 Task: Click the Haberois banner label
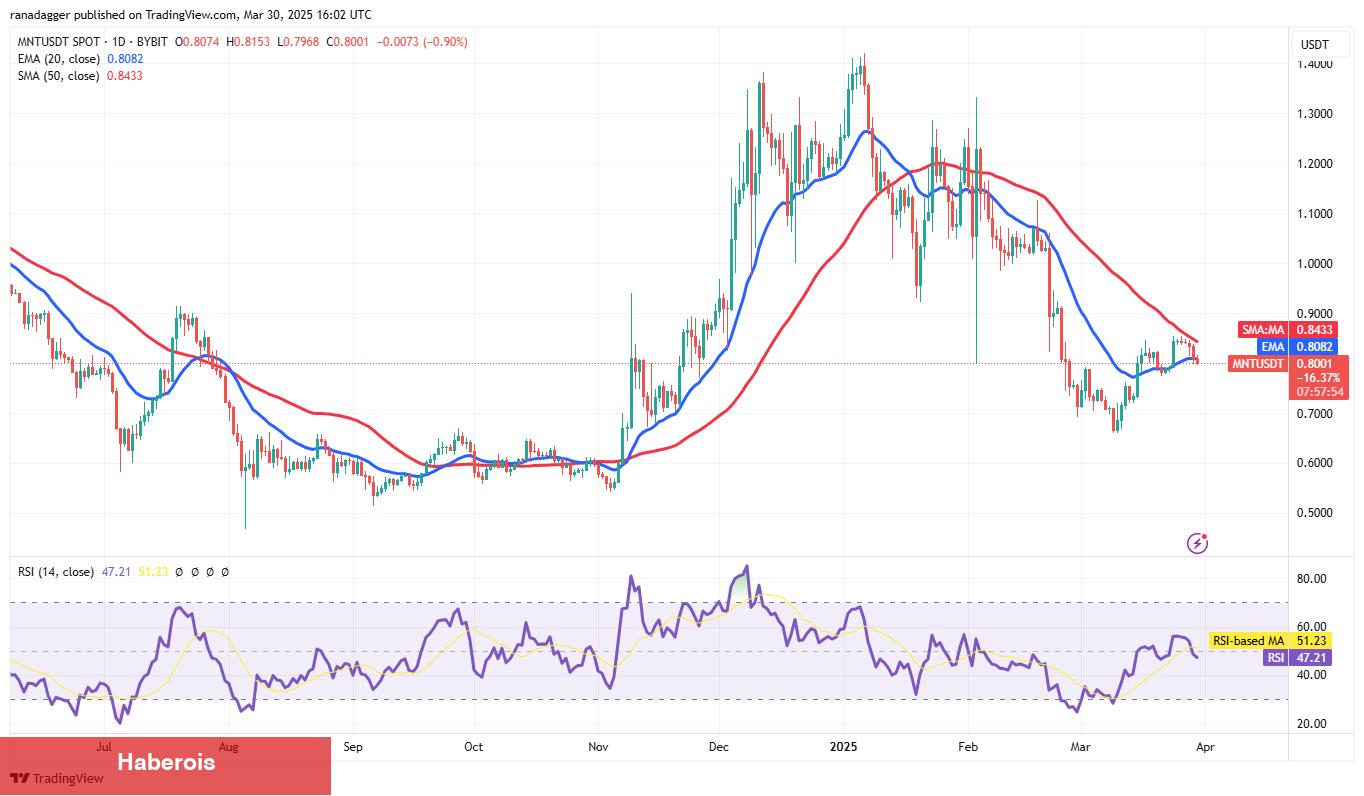pyautogui.click(x=166, y=763)
